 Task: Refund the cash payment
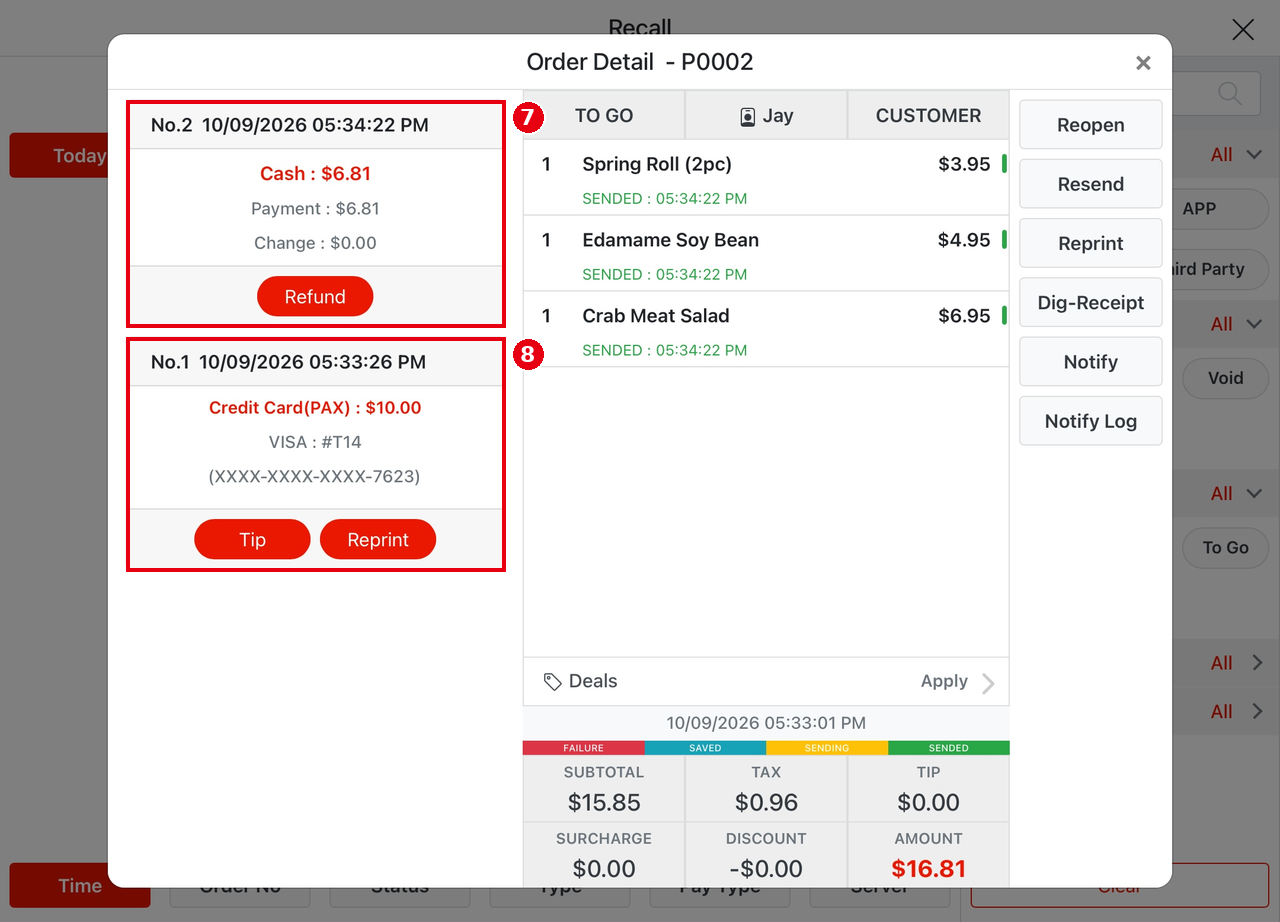click(x=315, y=297)
